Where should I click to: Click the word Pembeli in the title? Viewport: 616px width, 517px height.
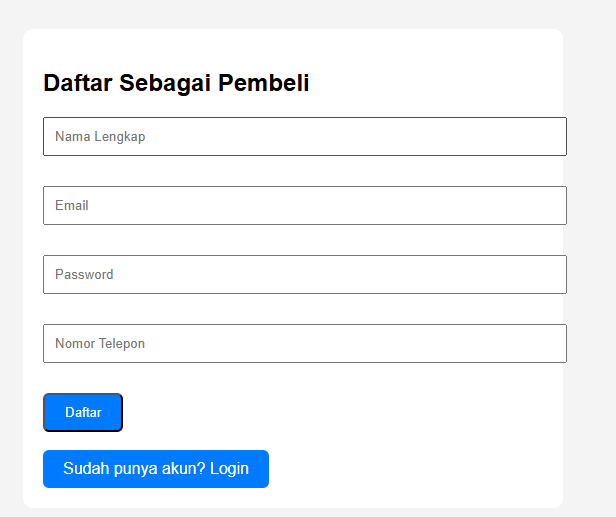click(x=264, y=83)
